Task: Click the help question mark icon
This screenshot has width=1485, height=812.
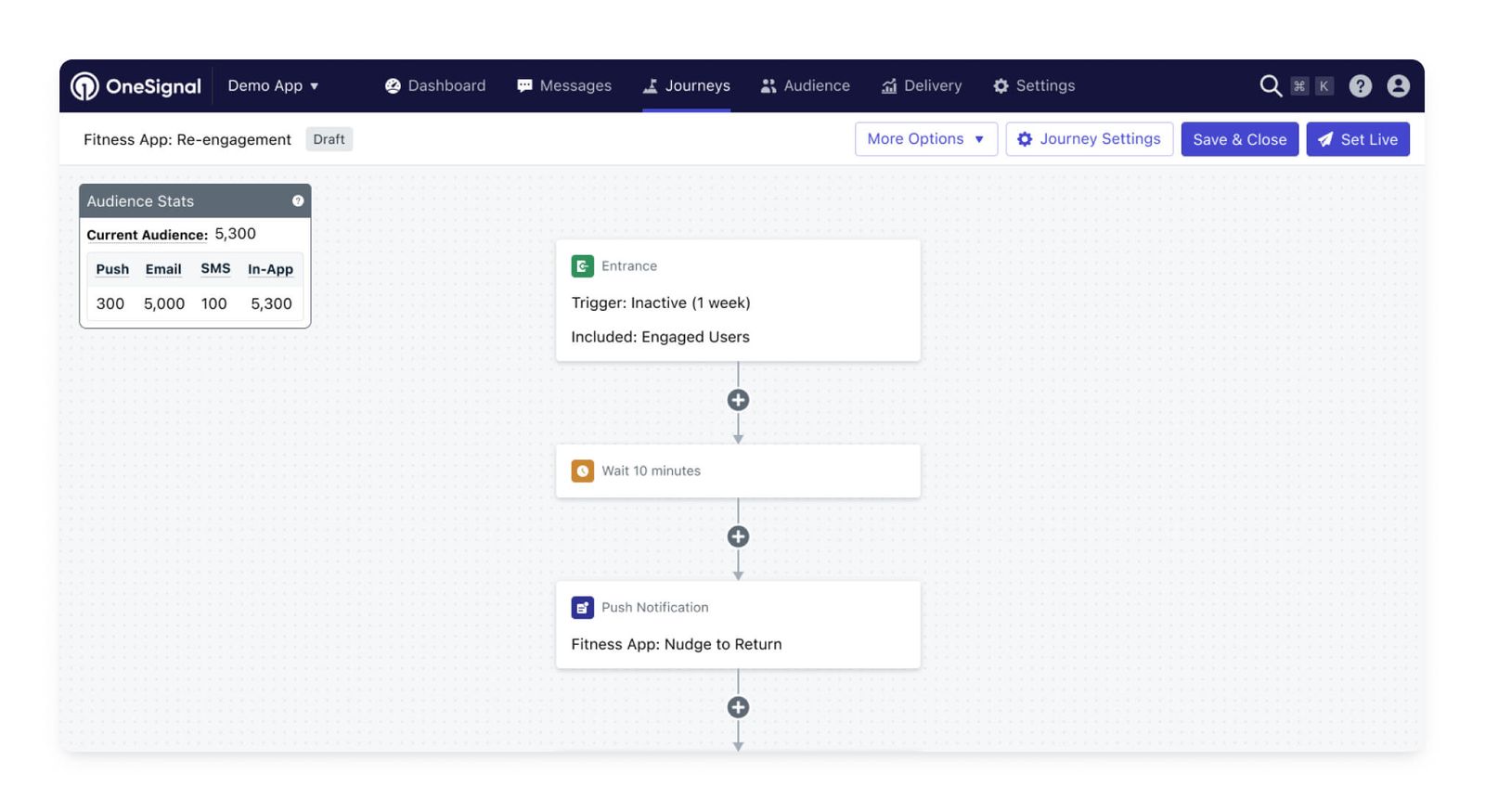Action: tap(1360, 86)
